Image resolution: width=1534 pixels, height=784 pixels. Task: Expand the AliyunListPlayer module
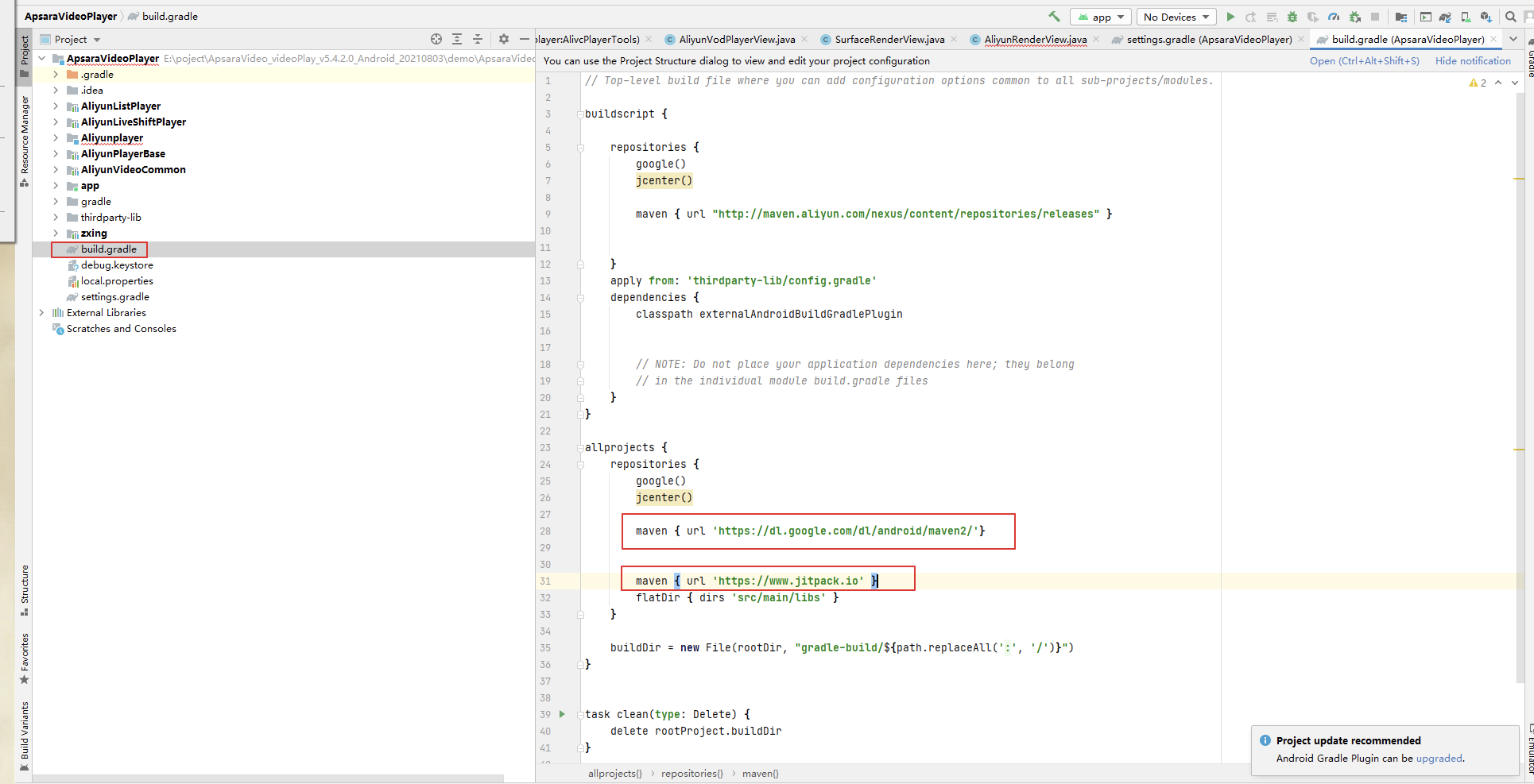pyautogui.click(x=56, y=106)
